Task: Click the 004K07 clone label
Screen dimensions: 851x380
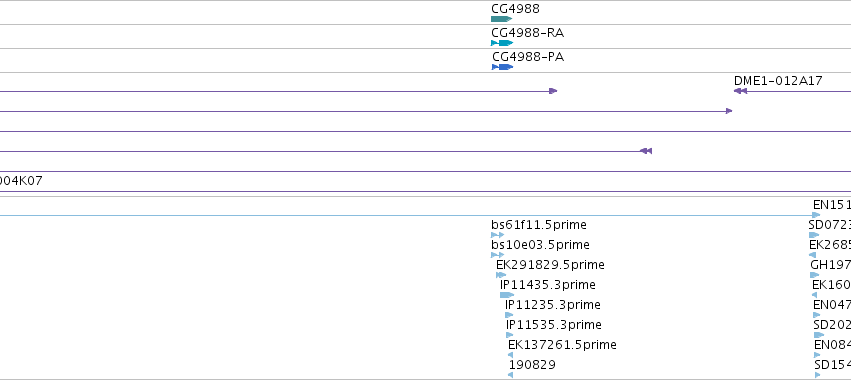Action: pyautogui.click(x=21, y=181)
